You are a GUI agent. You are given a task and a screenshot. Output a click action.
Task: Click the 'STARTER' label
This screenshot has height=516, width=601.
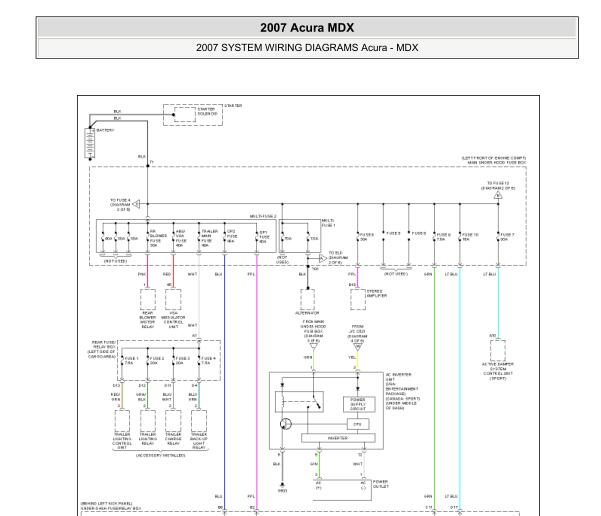tap(233, 105)
